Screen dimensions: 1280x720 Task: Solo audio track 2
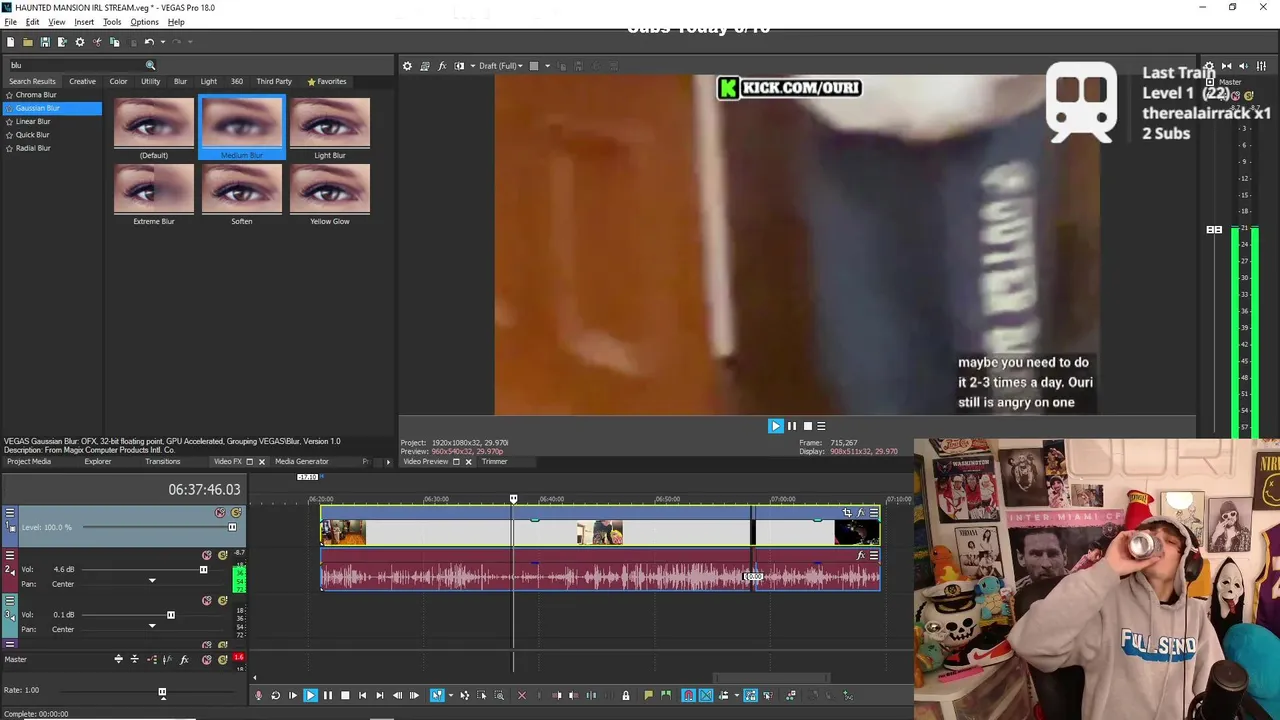tap(223, 555)
